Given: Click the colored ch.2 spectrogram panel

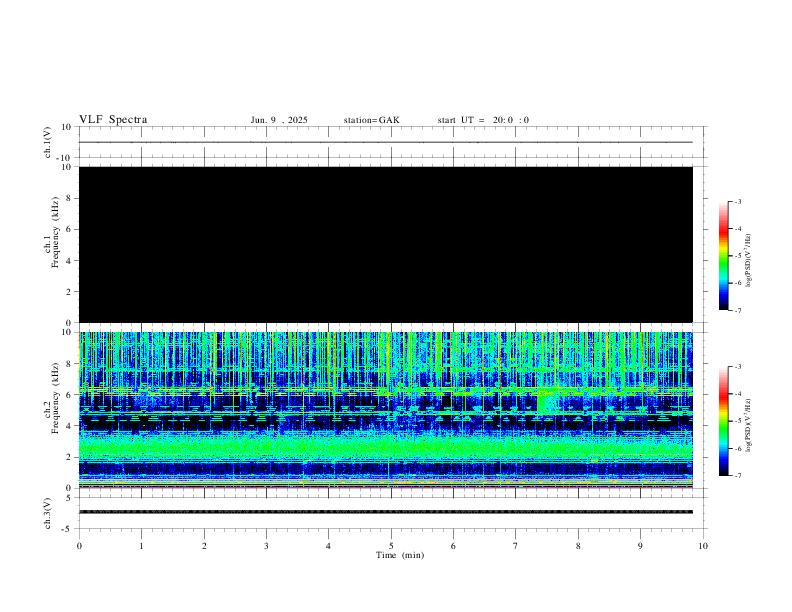Looking at the screenshot, I should coord(386,410).
